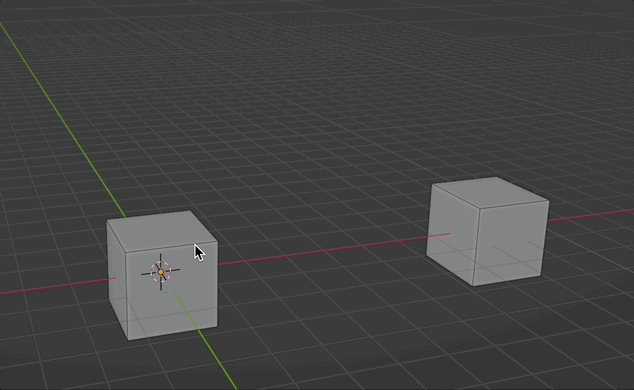
Task: Click empty grid floor midway between both cubes
Action: (323, 291)
